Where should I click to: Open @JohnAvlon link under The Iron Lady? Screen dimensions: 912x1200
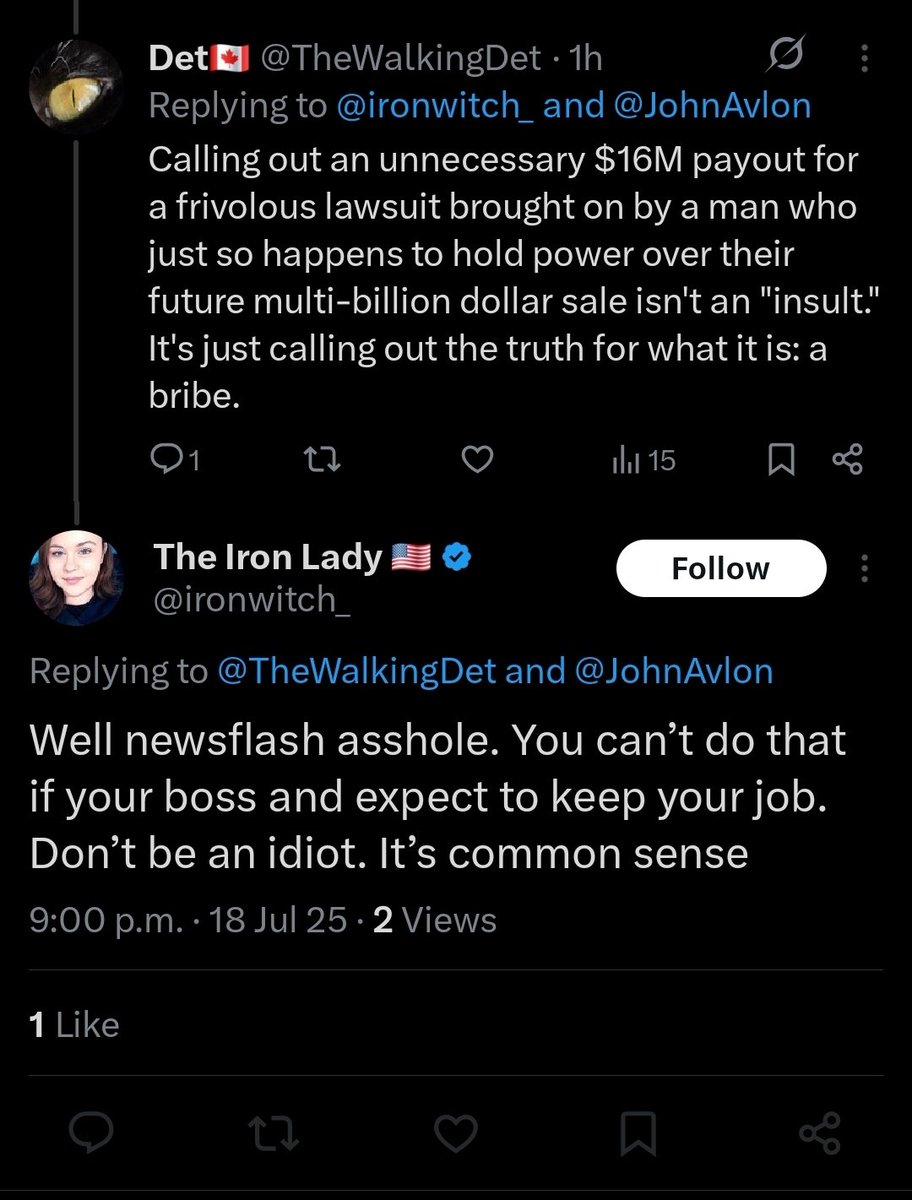coord(674,671)
